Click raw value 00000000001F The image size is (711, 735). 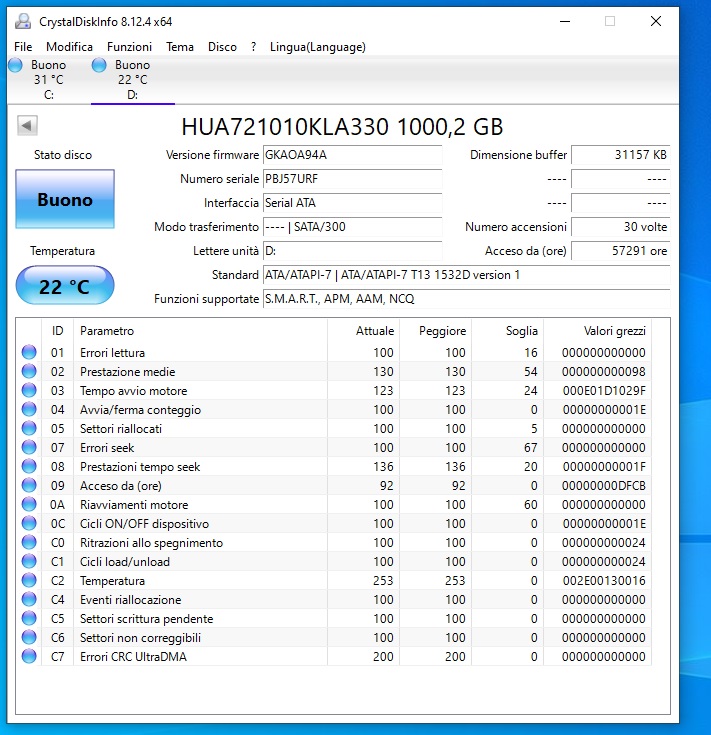(x=604, y=466)
